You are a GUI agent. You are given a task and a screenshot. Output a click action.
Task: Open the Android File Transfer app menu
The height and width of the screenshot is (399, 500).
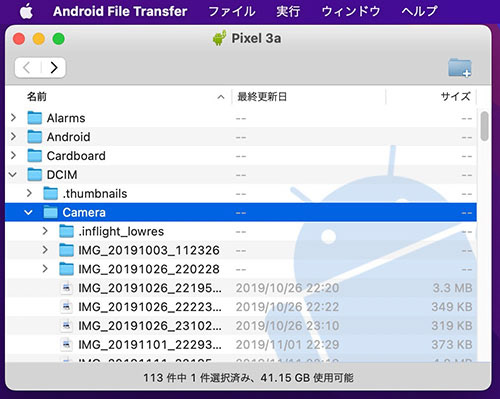pos(120,11)
